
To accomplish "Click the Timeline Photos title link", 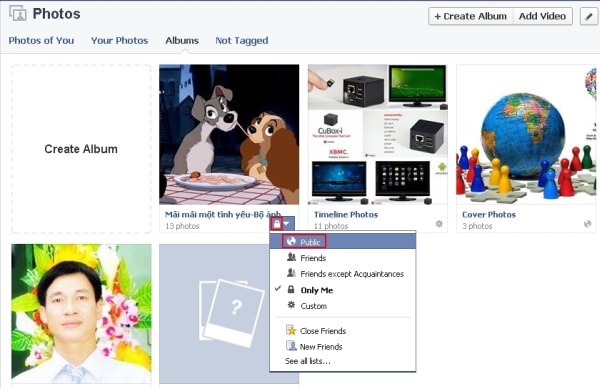I will point(346,215).
